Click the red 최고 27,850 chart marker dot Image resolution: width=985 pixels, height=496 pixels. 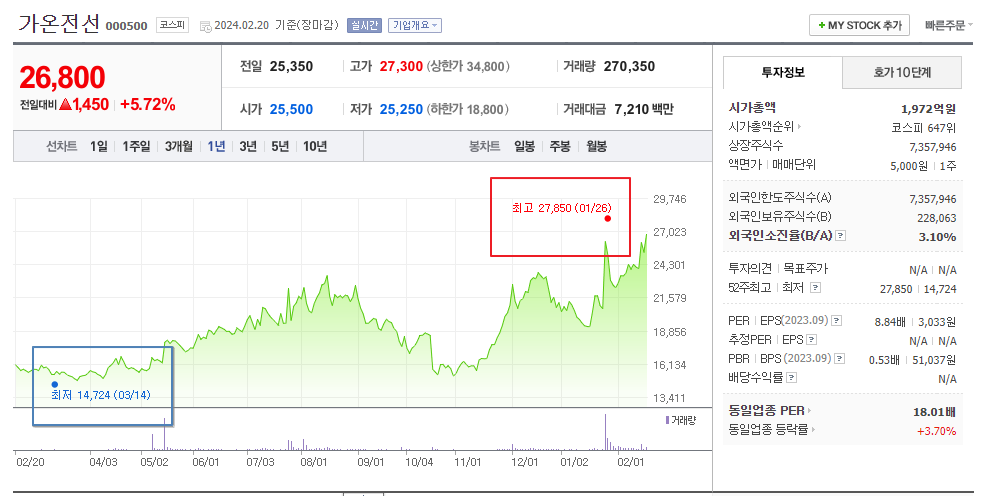tap(607, 218)
